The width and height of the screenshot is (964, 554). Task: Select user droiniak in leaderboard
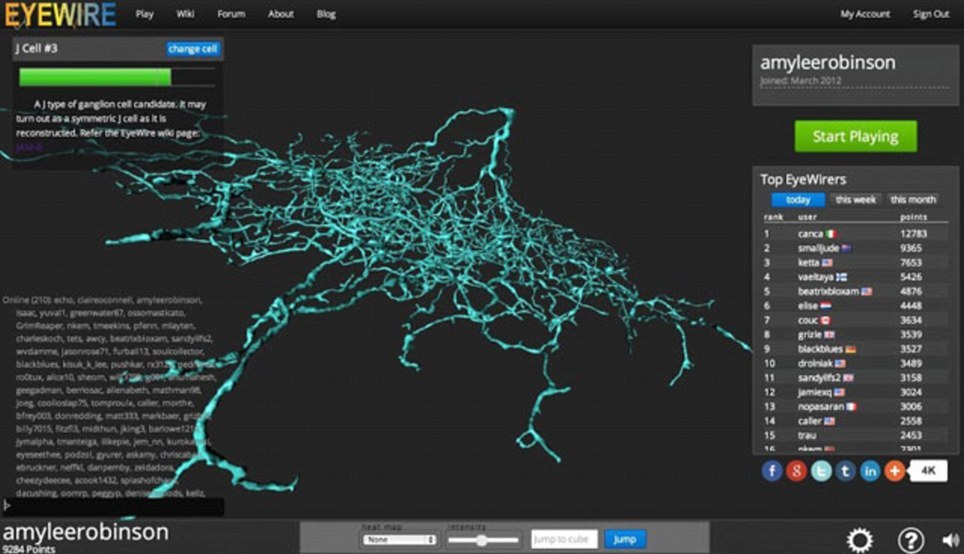tap(815, 363)
